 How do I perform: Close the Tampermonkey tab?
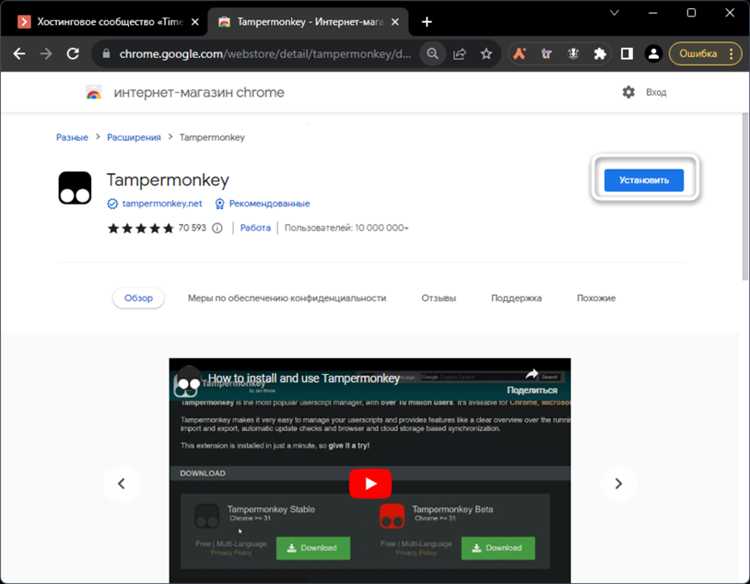tap(395, 22)
